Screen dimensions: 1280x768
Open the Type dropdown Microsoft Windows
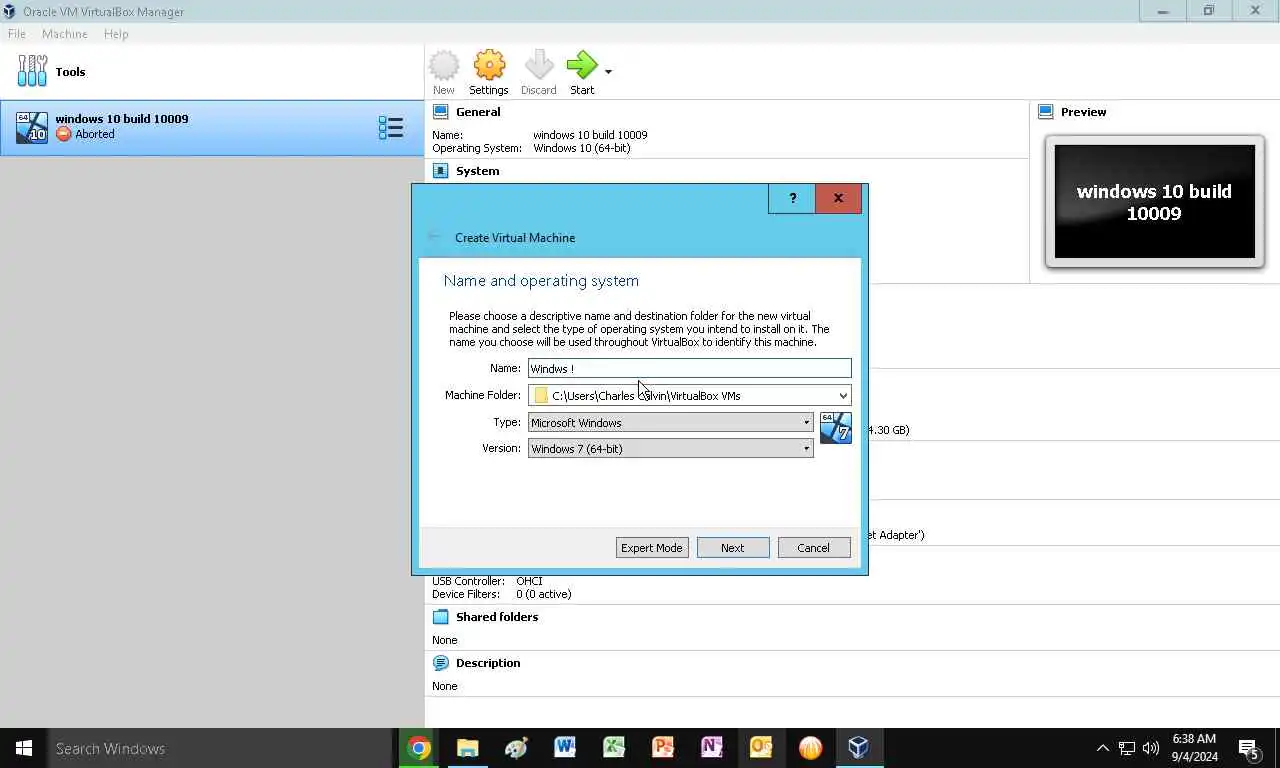670,422
